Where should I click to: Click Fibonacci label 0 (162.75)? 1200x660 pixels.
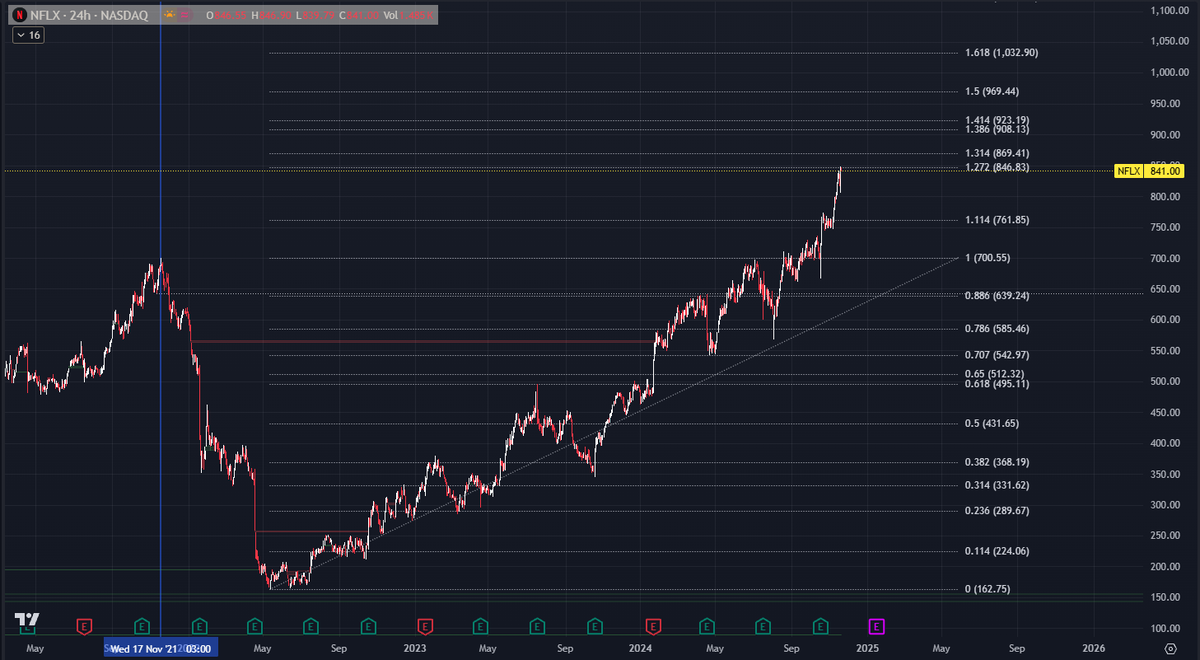(x=987, y=589)
